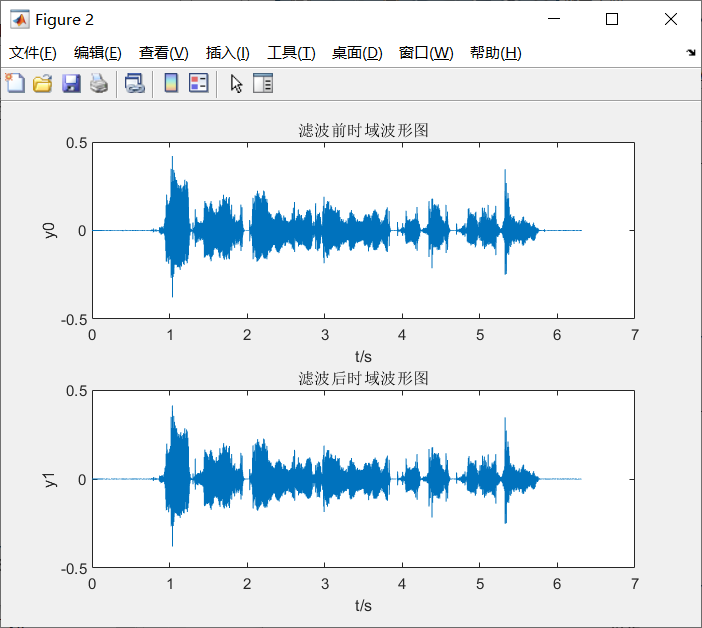
Task: Save the figure using the floppy disk icon
Action: [71, 84]
